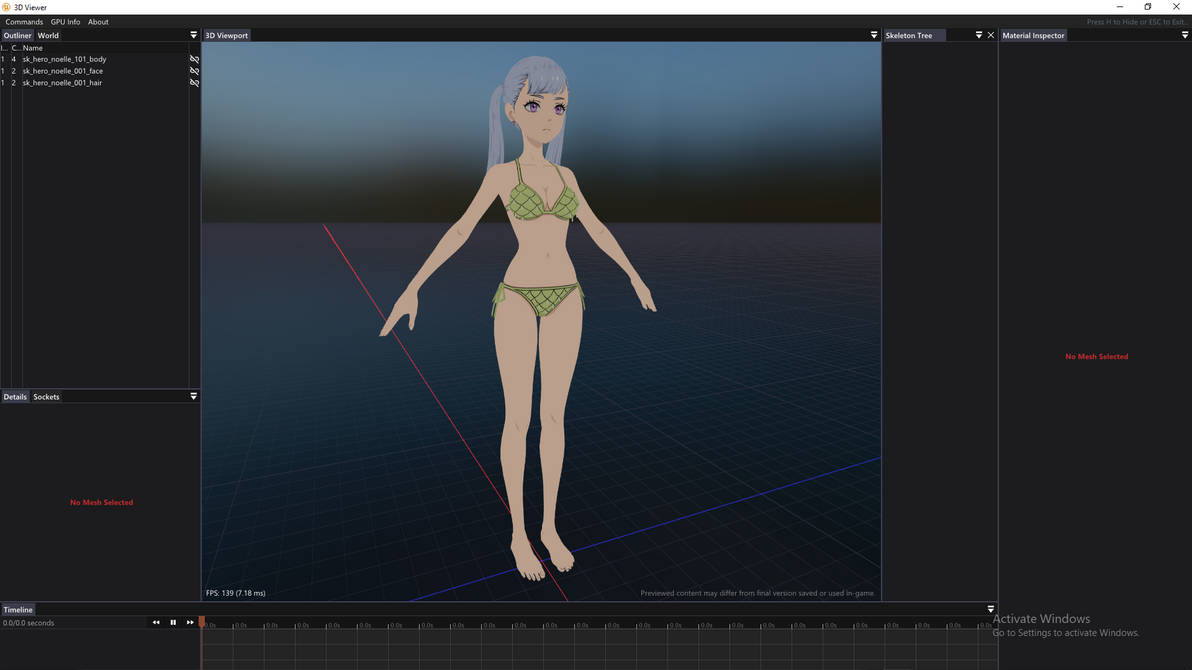The height and width of the screenshot is (670, 1192).
Task: Open the Skeleton Tree panel options dropdown
Action: [x=978, y=35]
